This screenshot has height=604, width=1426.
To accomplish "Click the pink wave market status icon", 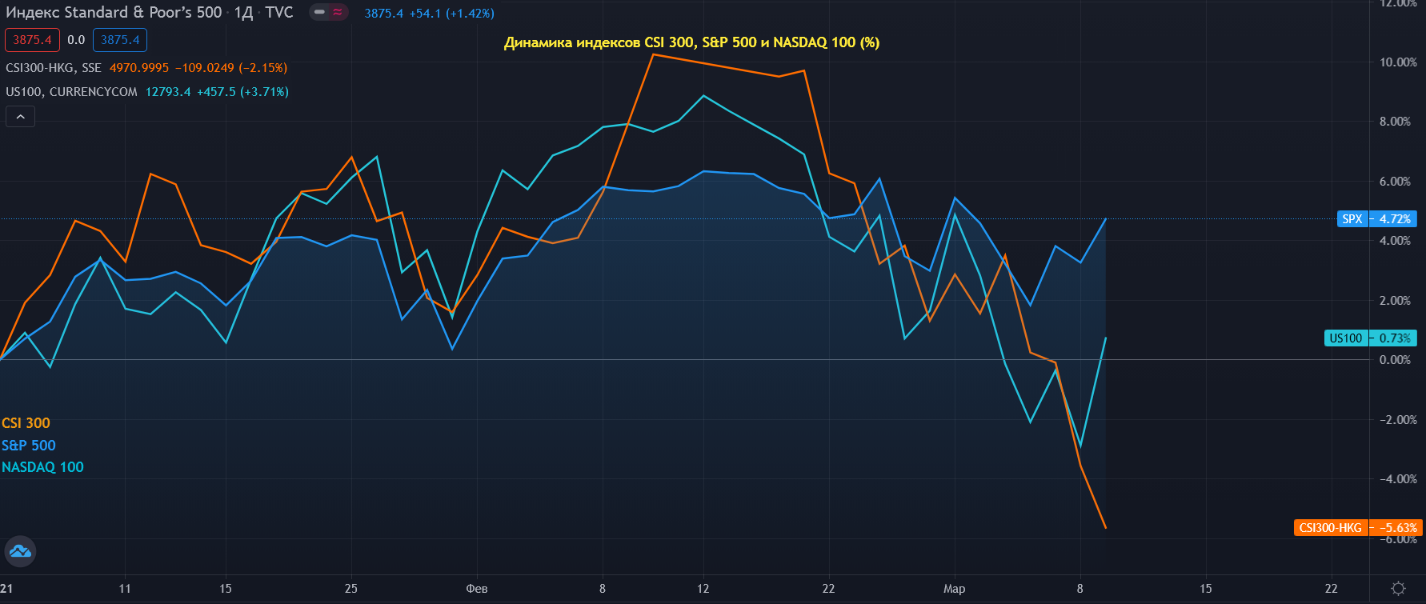I will [337, 13].
